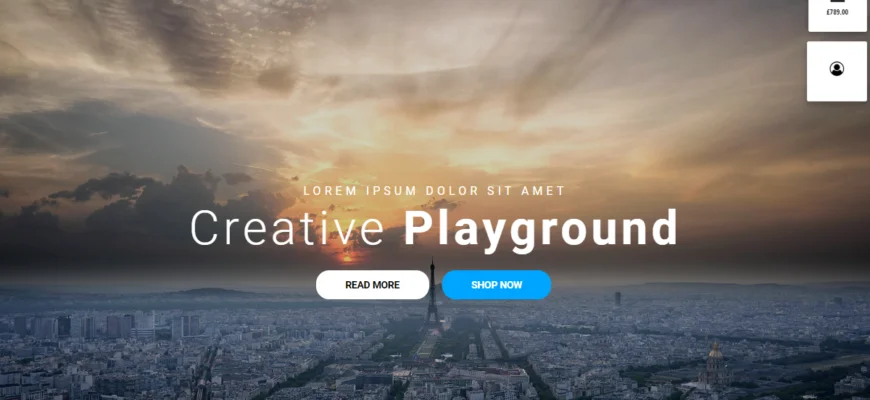The width and height of the screenshot is (870, 400).
Task: Click the word AMET in the subtitle
Action: (541, 190)
